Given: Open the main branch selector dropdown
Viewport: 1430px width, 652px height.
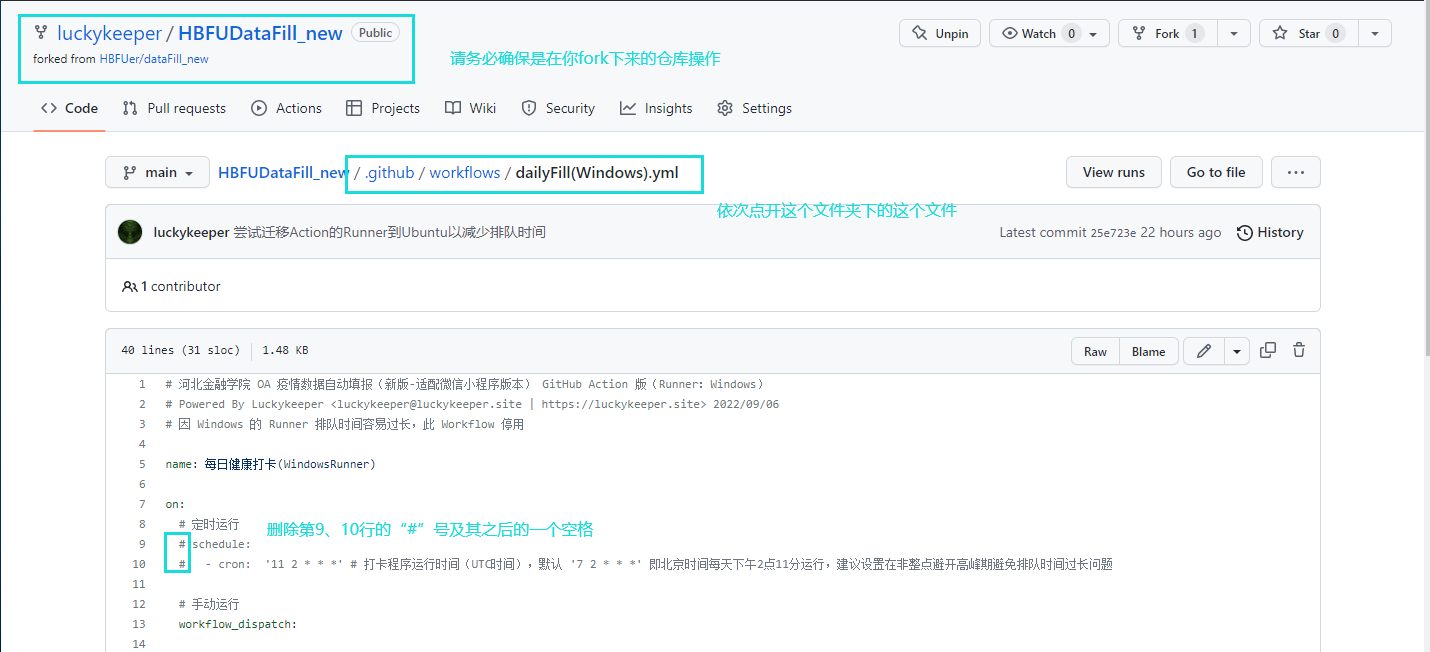Looking at the screenshot, I should 157,172.
